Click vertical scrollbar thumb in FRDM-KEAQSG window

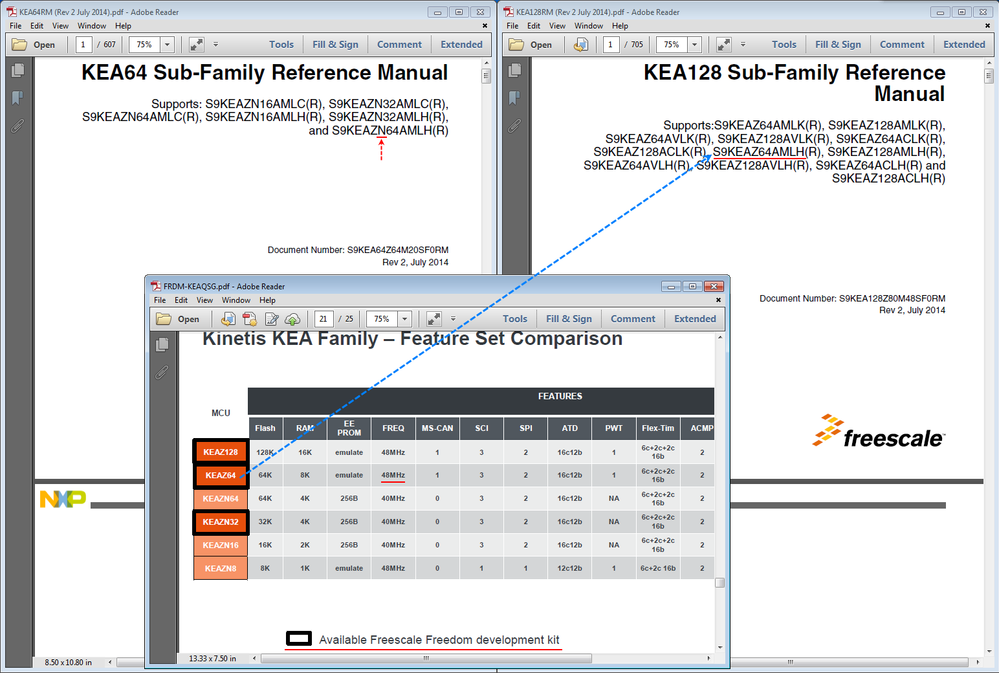[720, 583]
